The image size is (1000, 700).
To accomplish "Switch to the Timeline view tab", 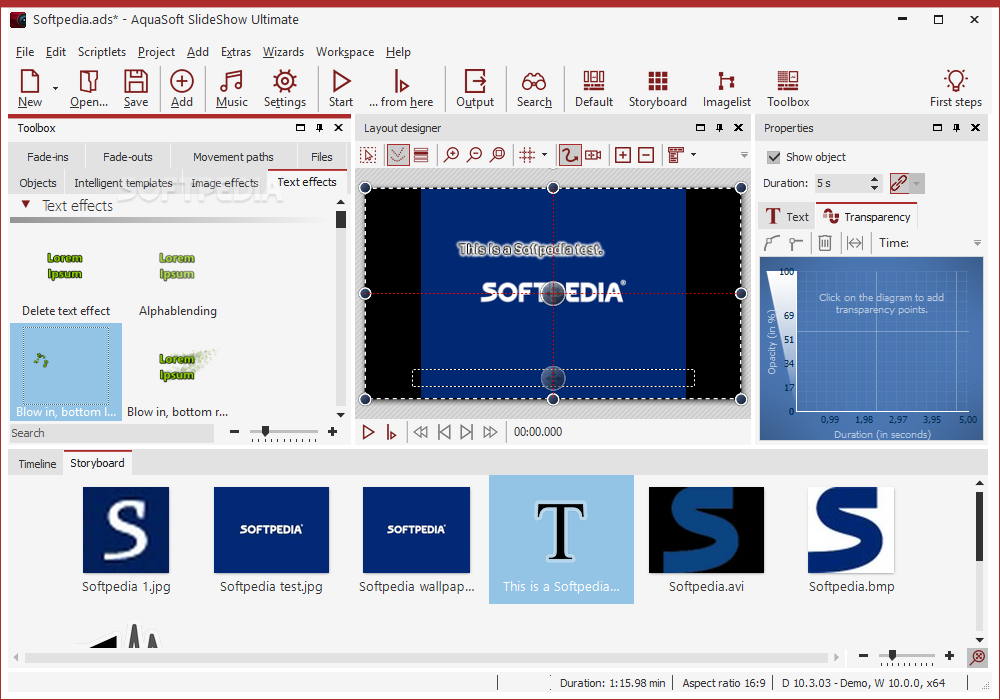I will (x=37, y=463).
